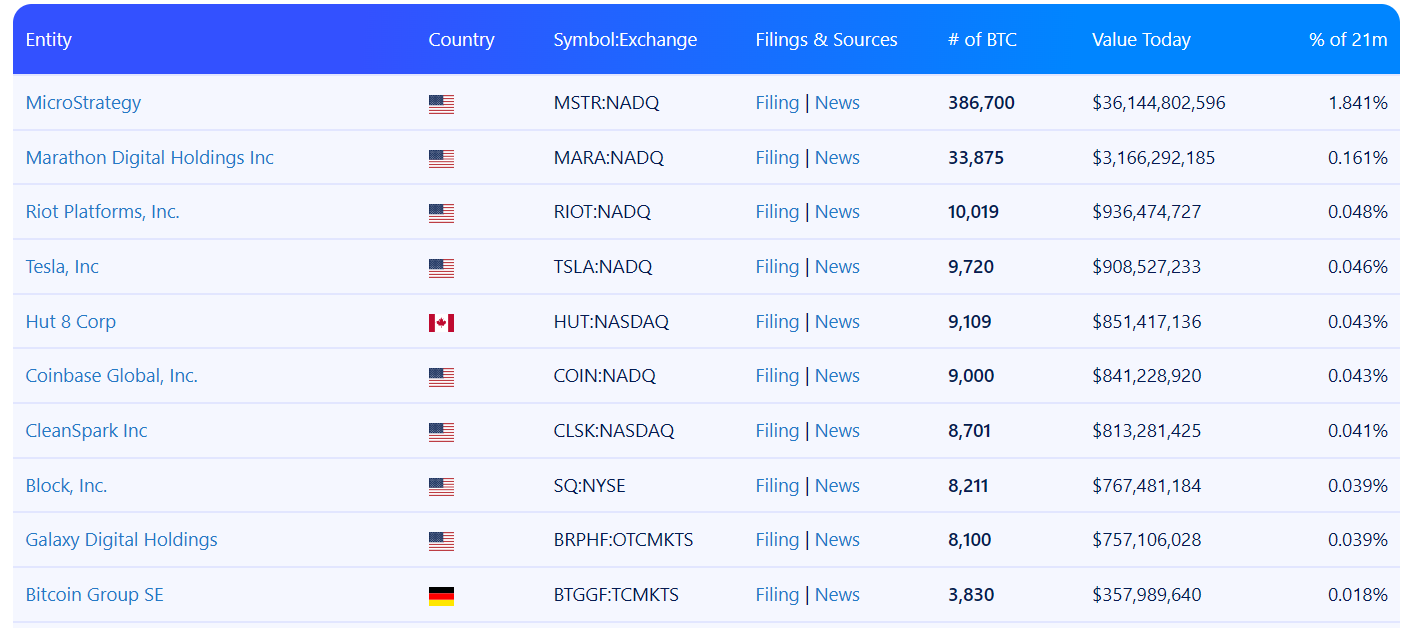Sort table by the Entity column header
Image resolution: width=1407 pixels, height=628 pixels.
49,40
